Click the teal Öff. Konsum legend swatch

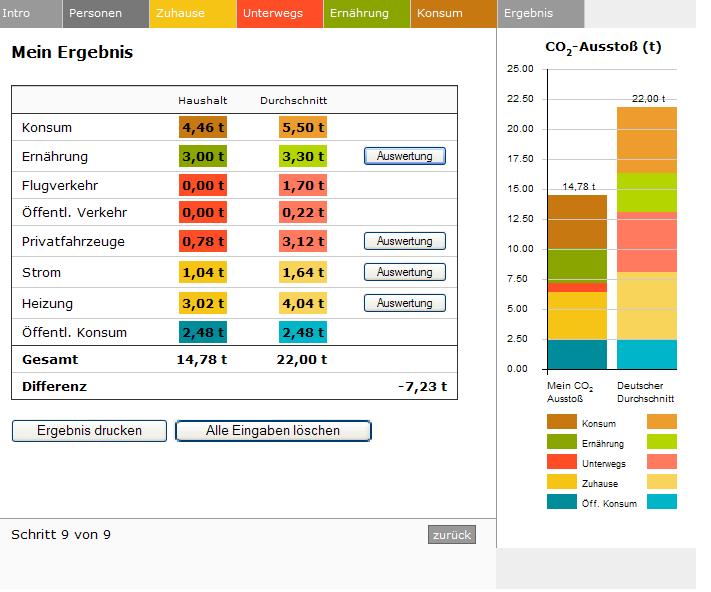(x=562, y=502)
